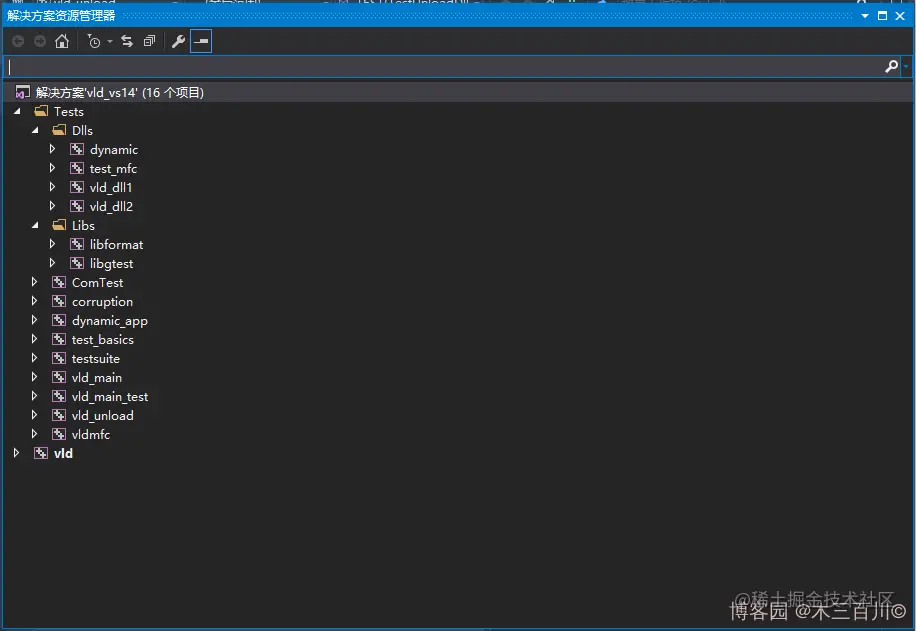Click the corruption project icon
The image size is (916, 631).
click(58, 301)
